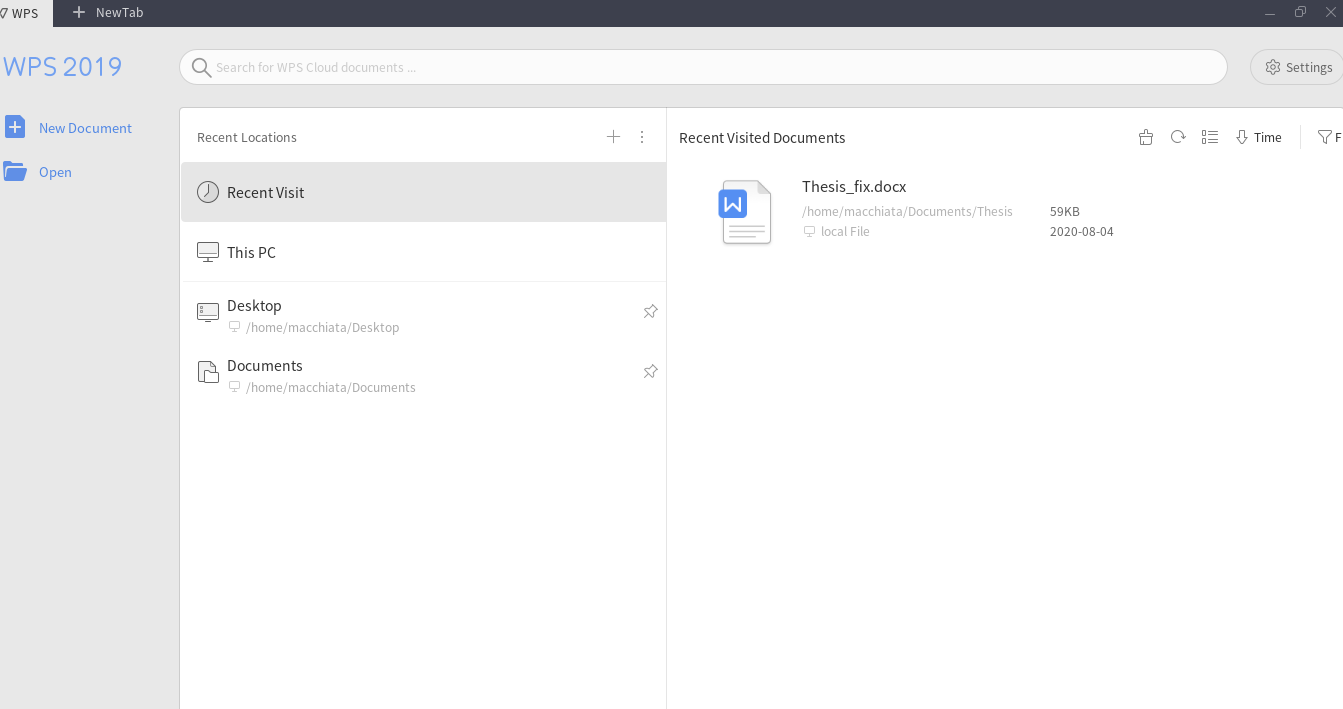Click the Open link
1343x709 pixels.
55,172
